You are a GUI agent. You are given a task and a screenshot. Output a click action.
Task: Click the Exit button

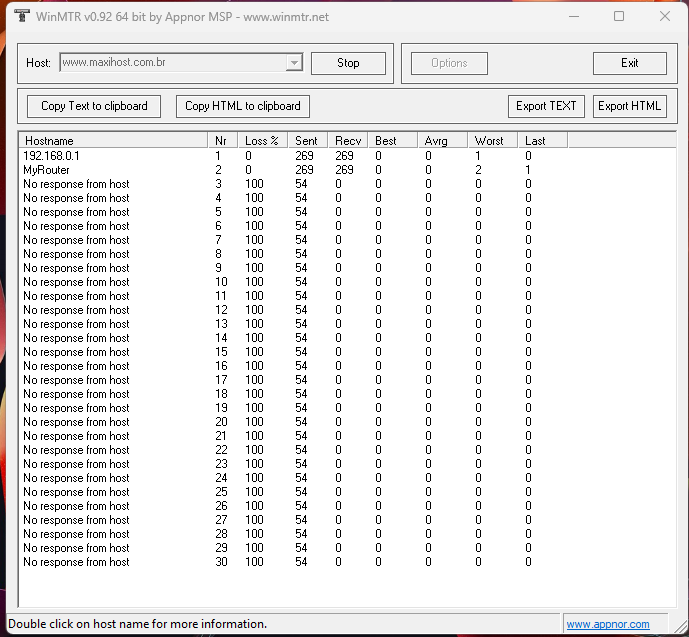tap(629, 63)
